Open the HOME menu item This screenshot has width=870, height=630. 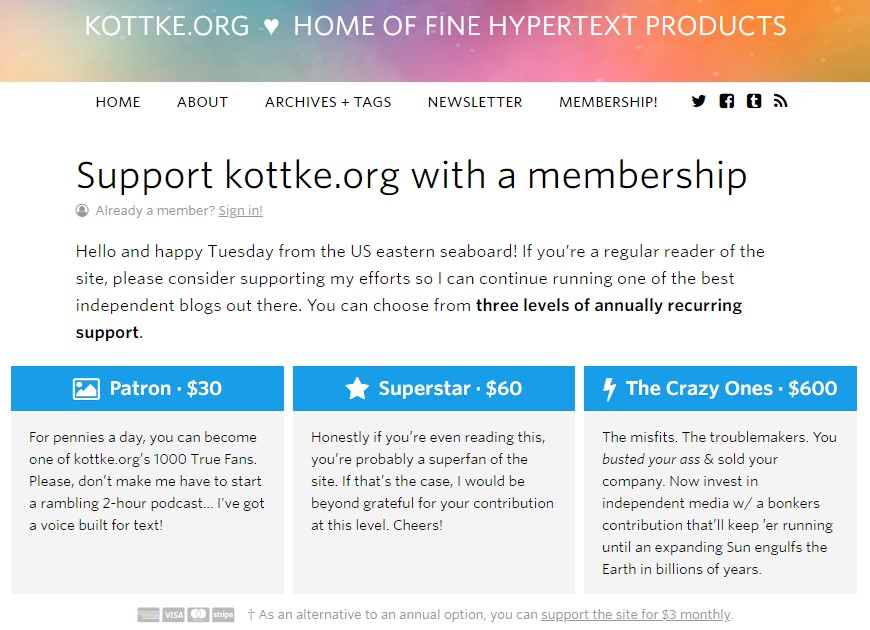pos(118,102)
